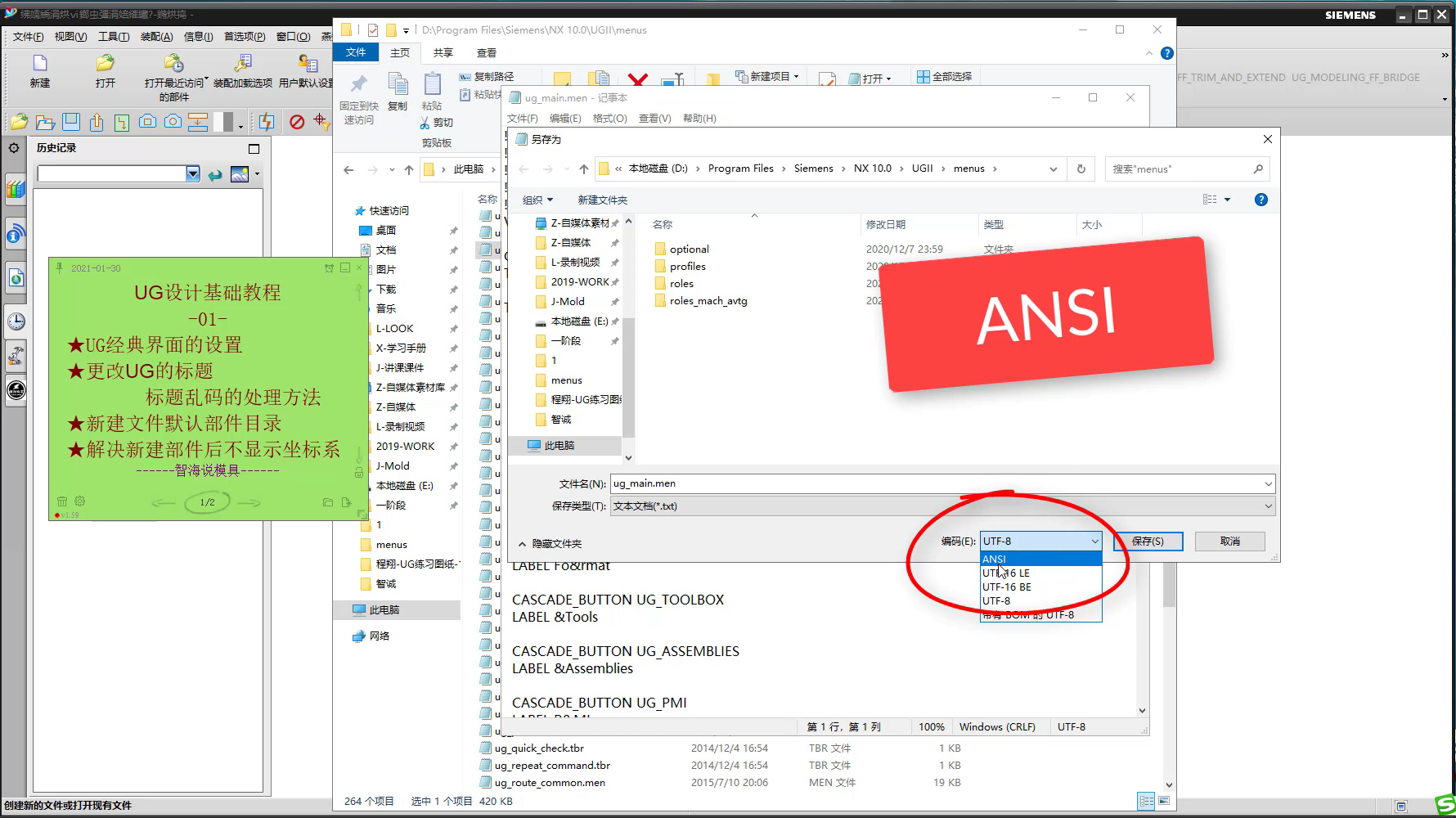
Task: Click the landscape image icon in 历史记录 panel
Action: pos(240,174)
